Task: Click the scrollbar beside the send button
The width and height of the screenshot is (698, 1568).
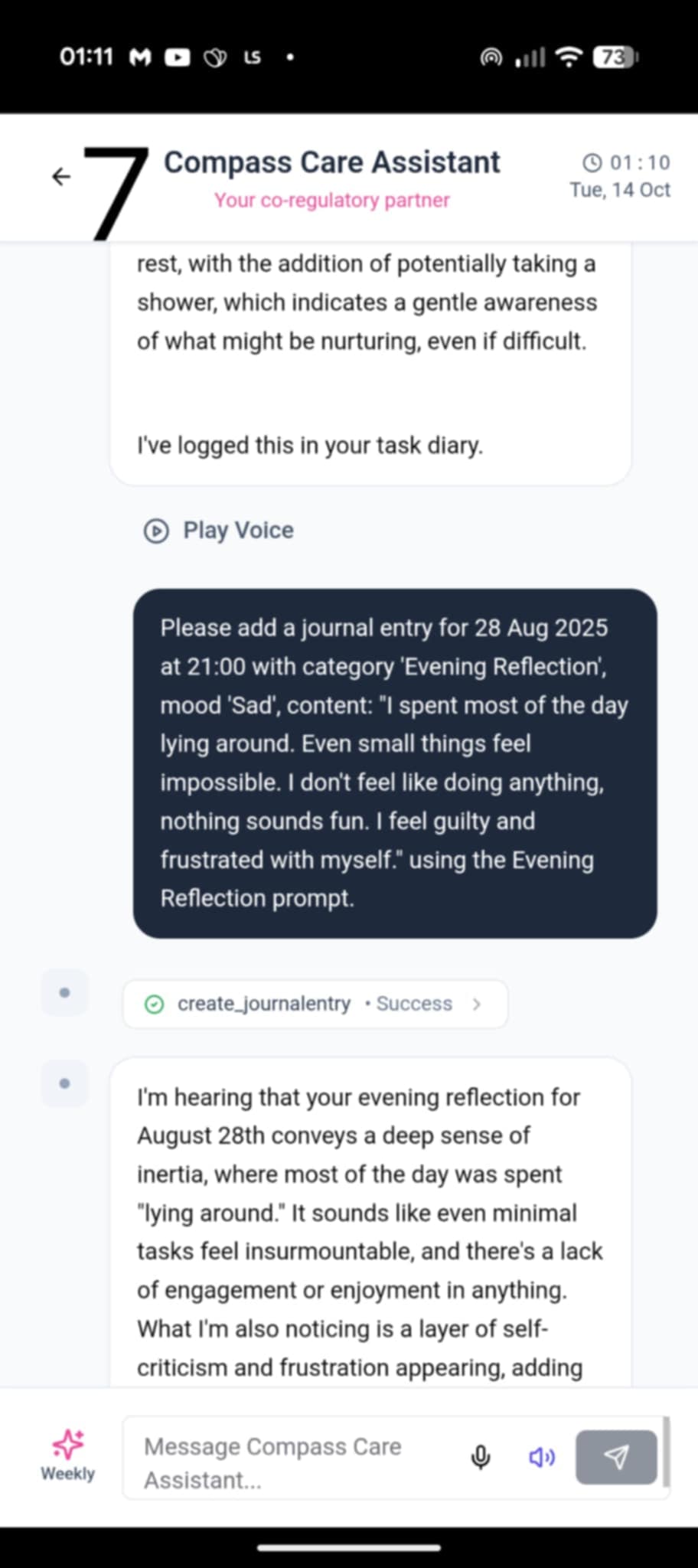Action: click(666, 1451)
